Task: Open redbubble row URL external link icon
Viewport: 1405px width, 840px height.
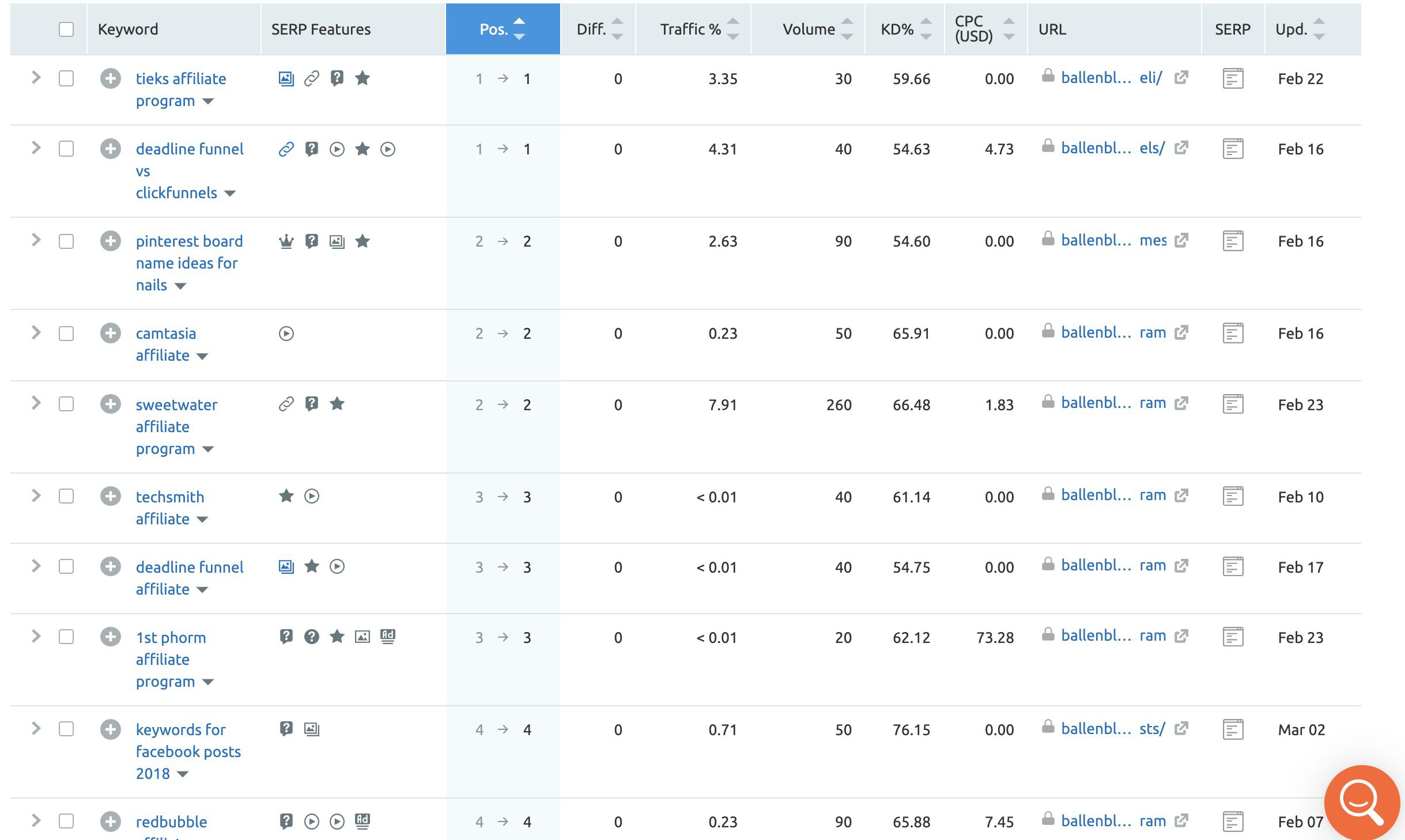Action: point(1181,820)
